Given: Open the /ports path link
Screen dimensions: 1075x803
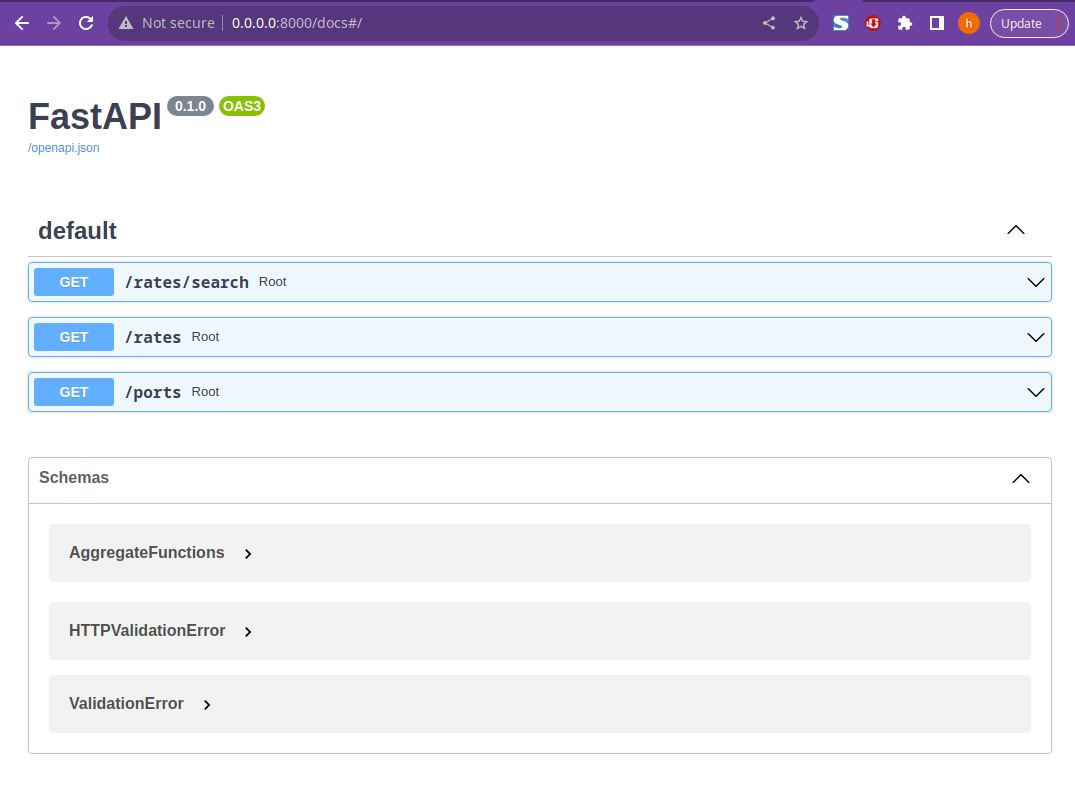Looking at the screenshot, I should click(x=153, y=392).
